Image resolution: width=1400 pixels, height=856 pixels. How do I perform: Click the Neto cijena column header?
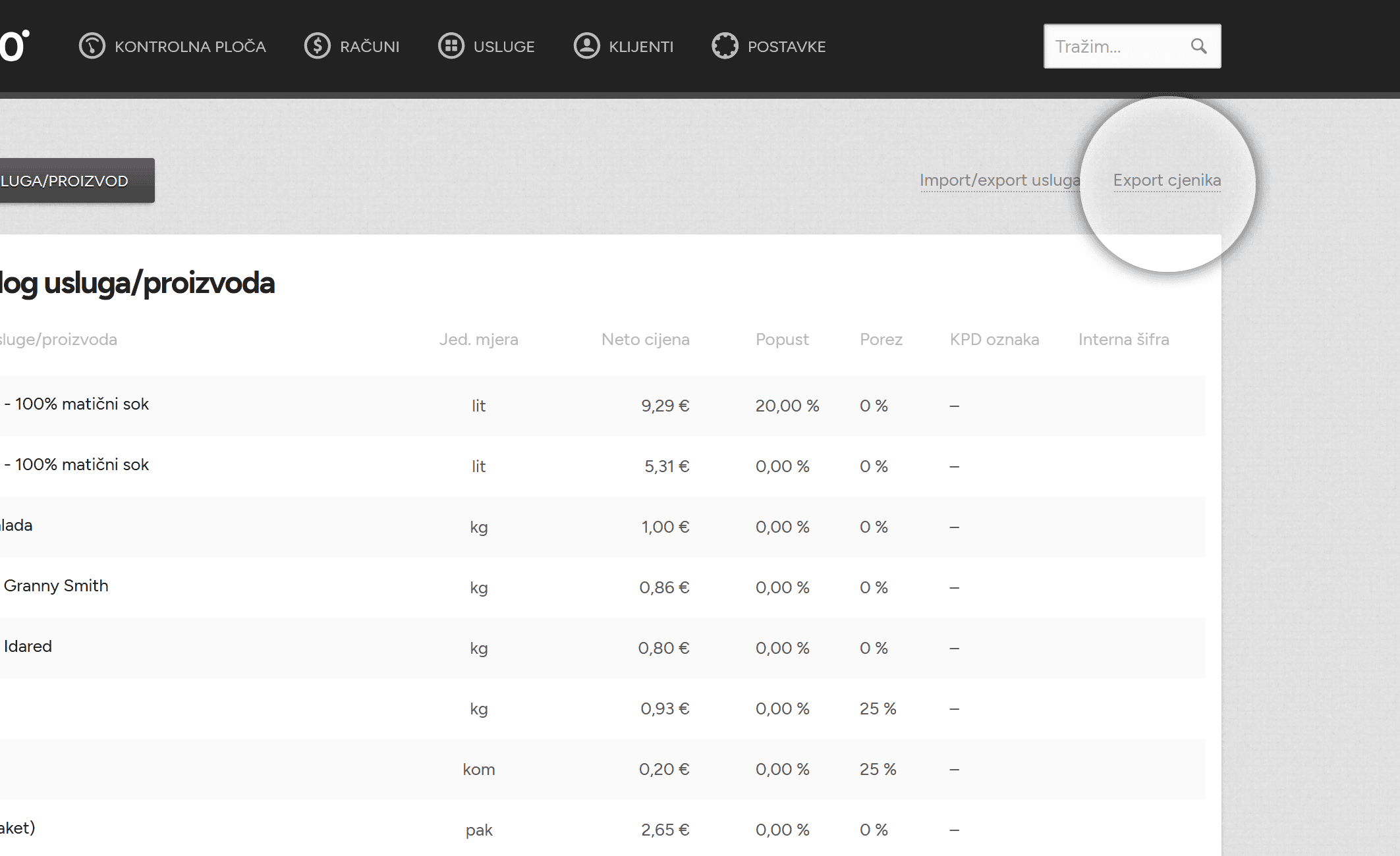coord(646,340)
